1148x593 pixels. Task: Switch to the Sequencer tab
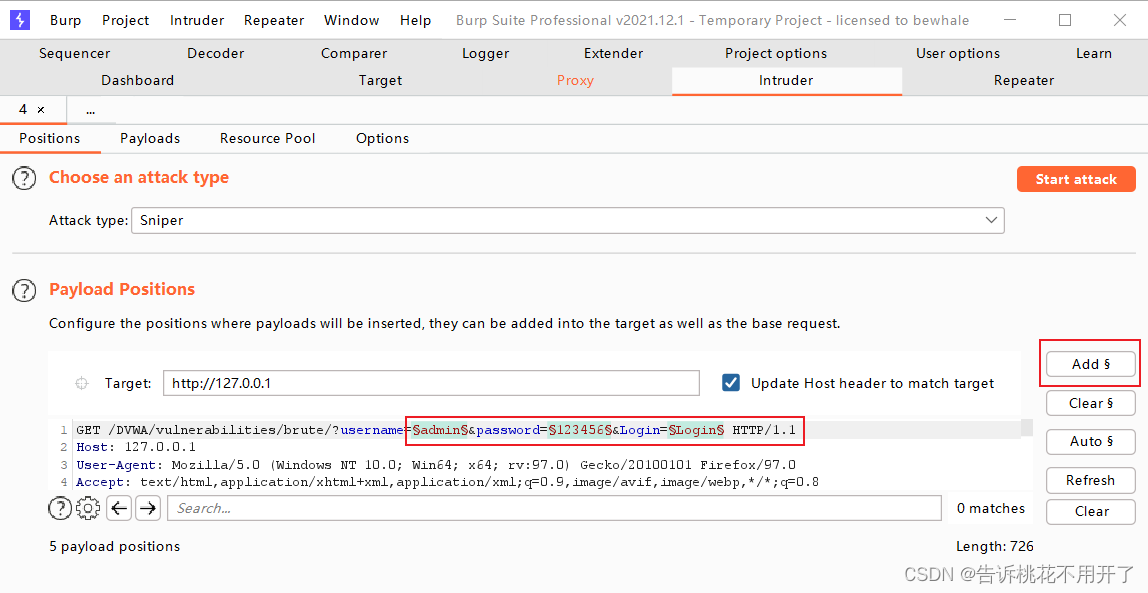click(75, 53)
